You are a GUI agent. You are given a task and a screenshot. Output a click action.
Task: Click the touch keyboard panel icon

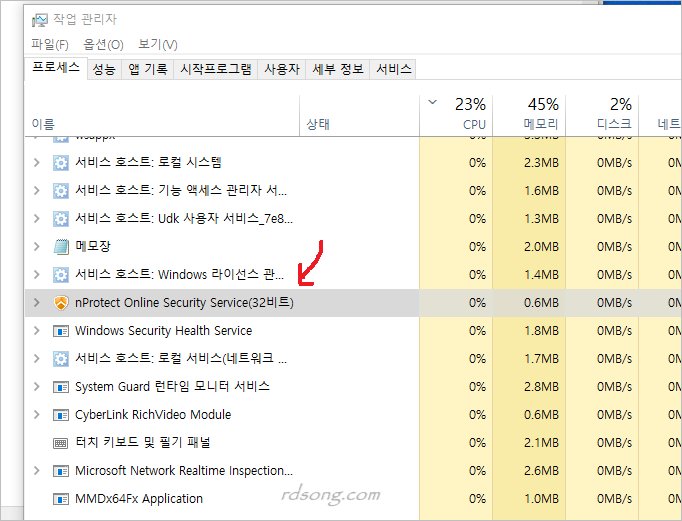[x=60, y=443]
